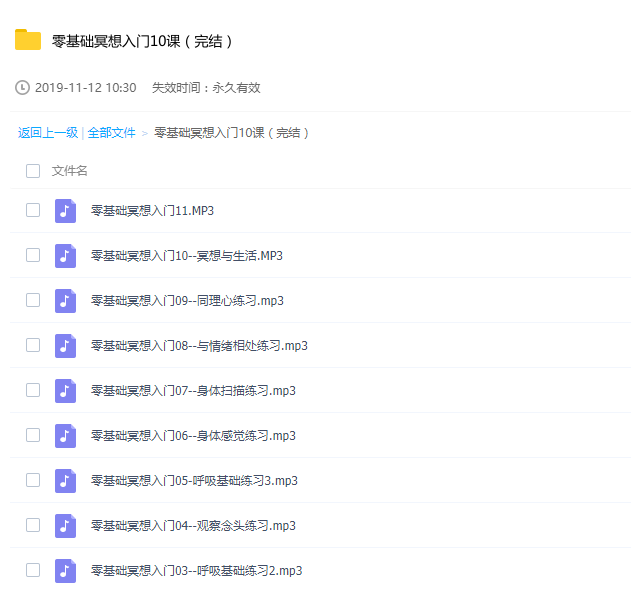The image size is (631, 590).
Task: Click the audio icon of 呼吸基础练习3.mp3
Action: pyautogui.click(x=65, y=481)
